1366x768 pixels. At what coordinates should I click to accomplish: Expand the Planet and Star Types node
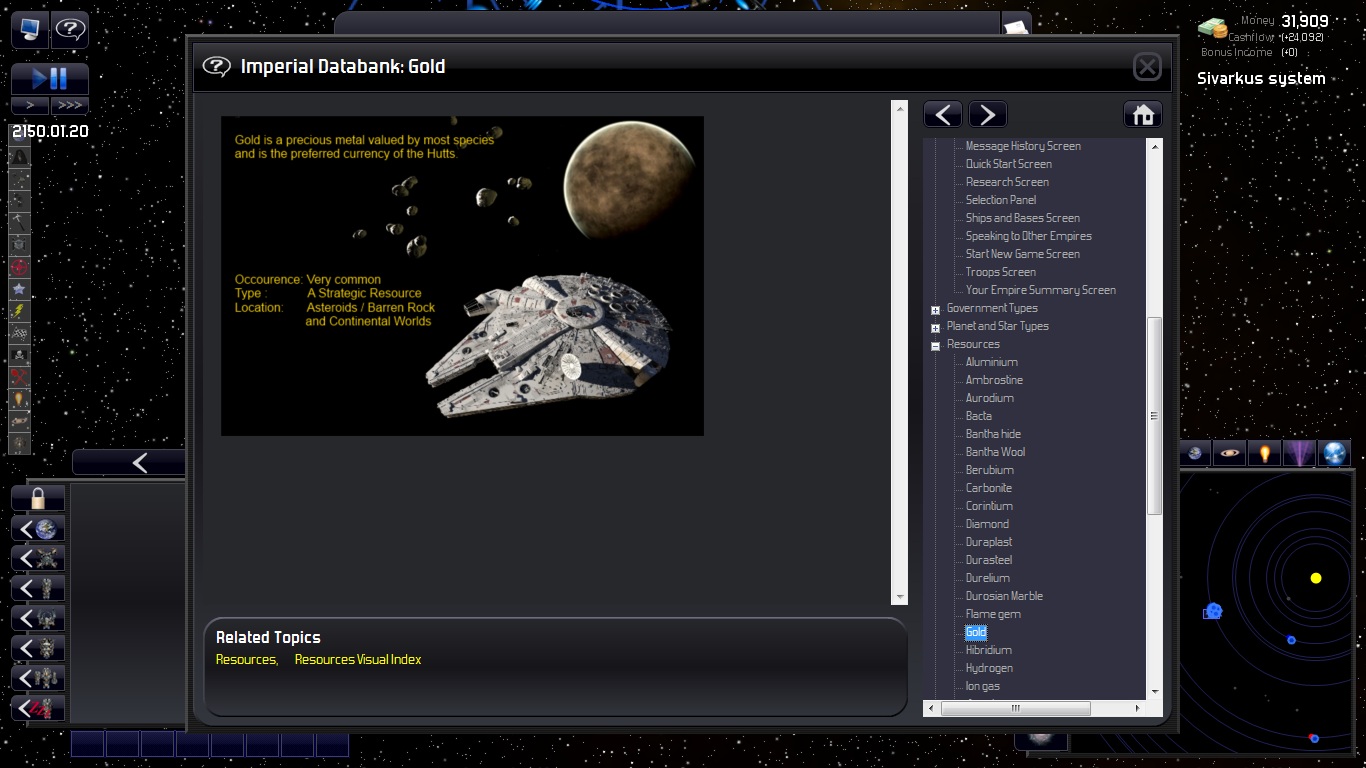pyautogui.click(x=935, y=328)
